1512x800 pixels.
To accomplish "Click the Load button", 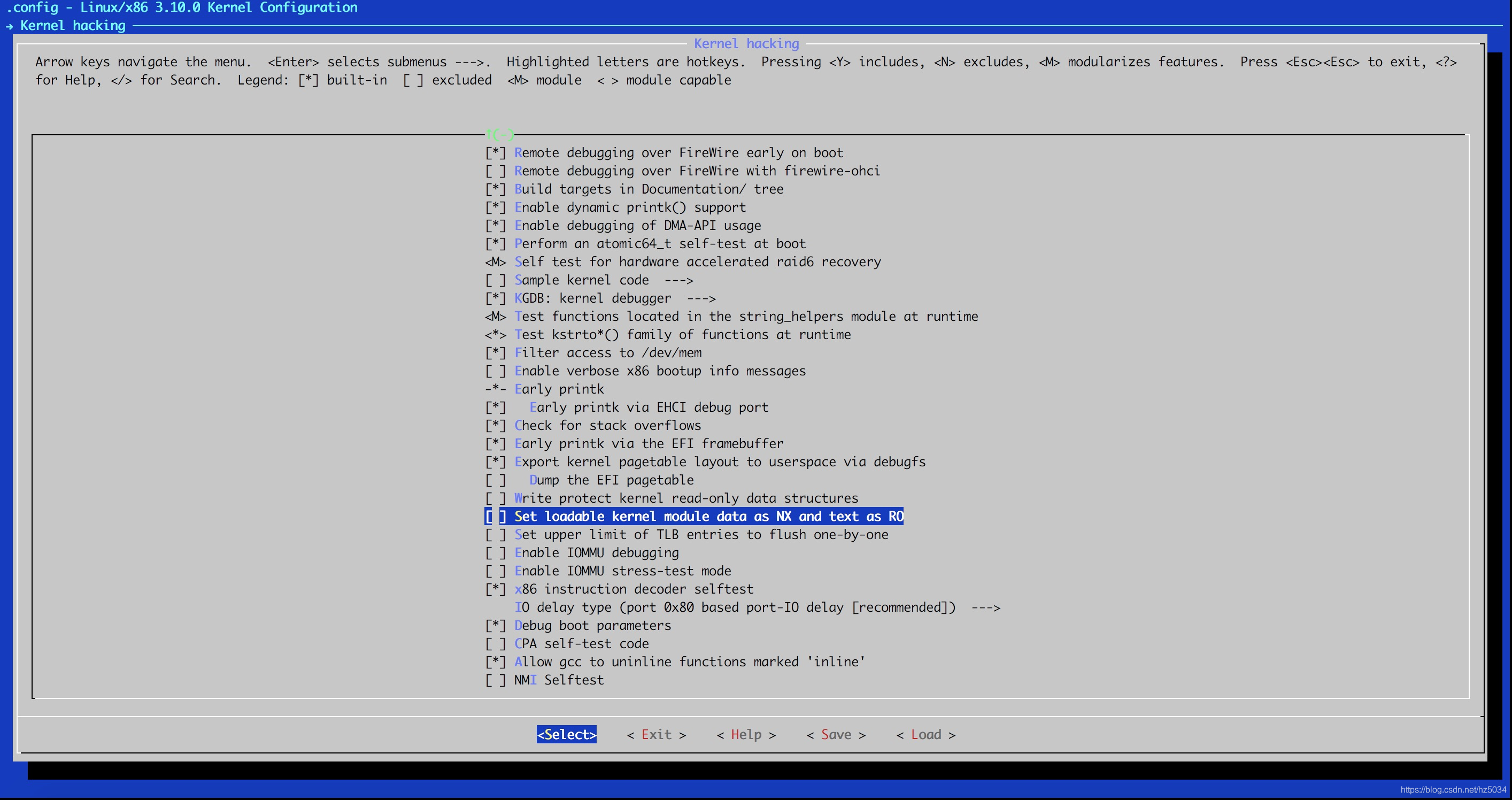I will click(x=925, y=735).
